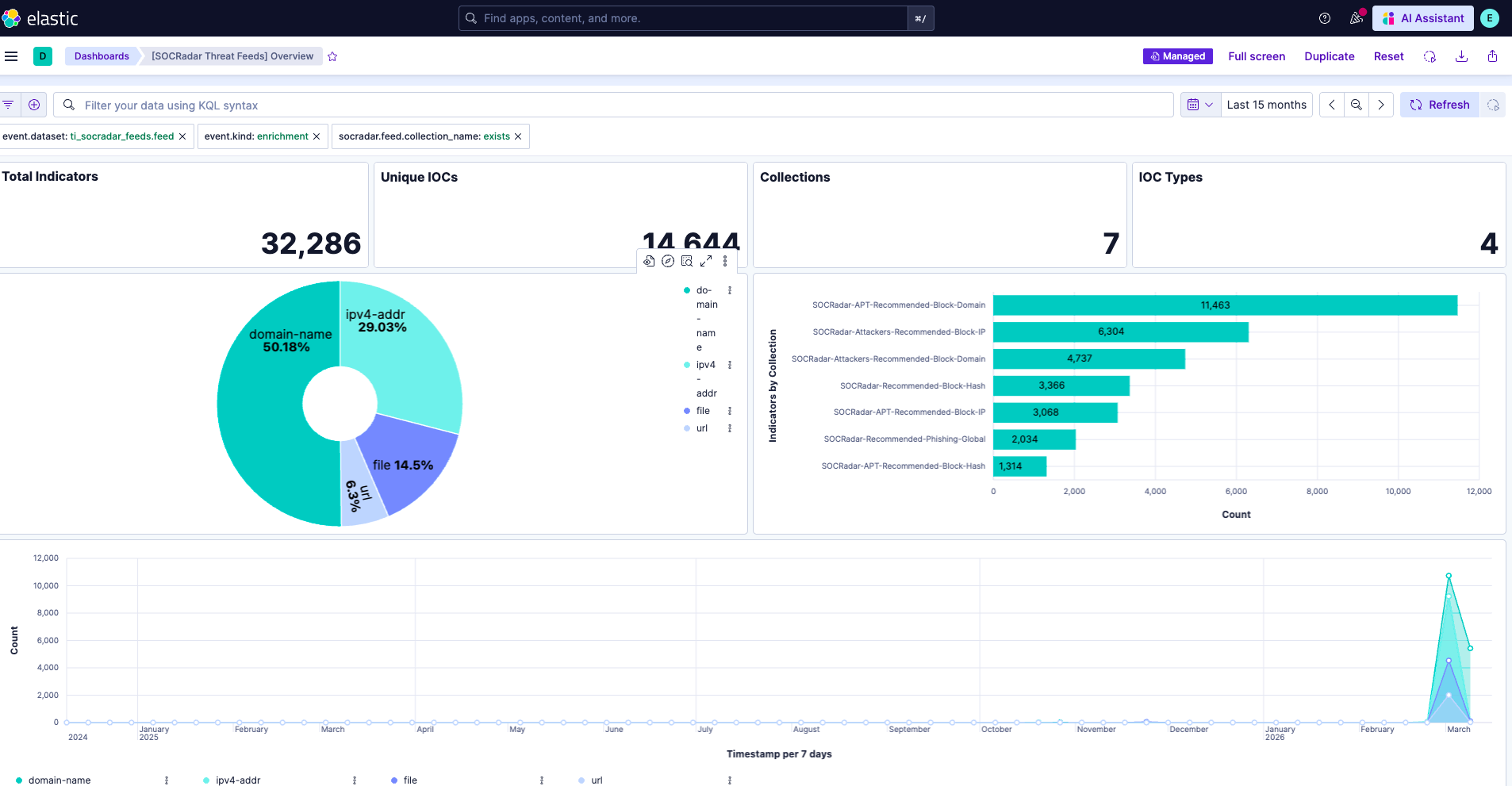Open the user avatar E menu
Screen dimensions: 1512x786
[1490, 18]
